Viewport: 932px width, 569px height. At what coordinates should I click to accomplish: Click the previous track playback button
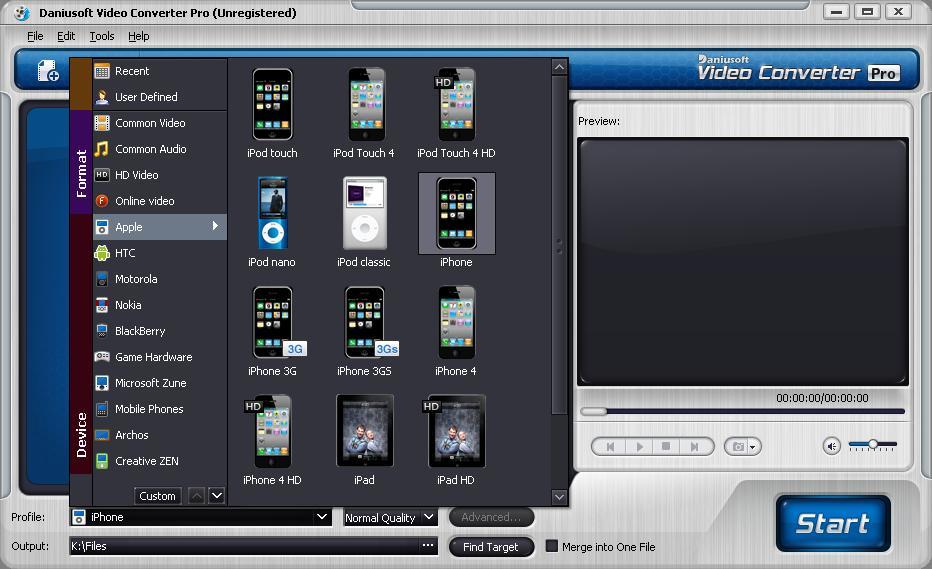pos(610,447)
